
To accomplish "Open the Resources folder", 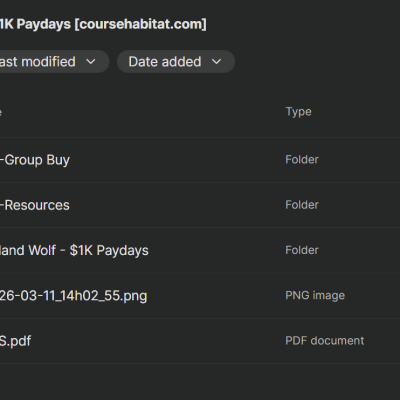I will pyautogui.click(x=35, y=205).
